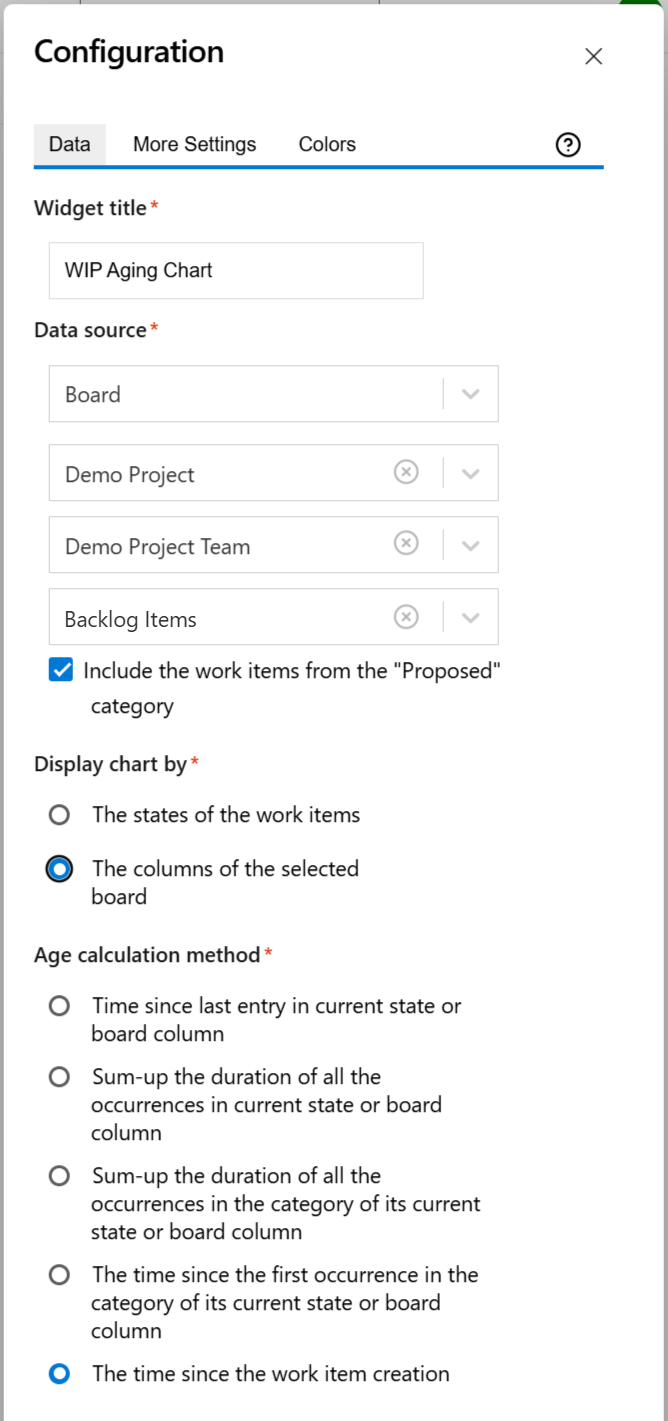668x1421 pixels.
Task: Expand the Demo Project dropdown arrow
Action: (x=471, y=473)
